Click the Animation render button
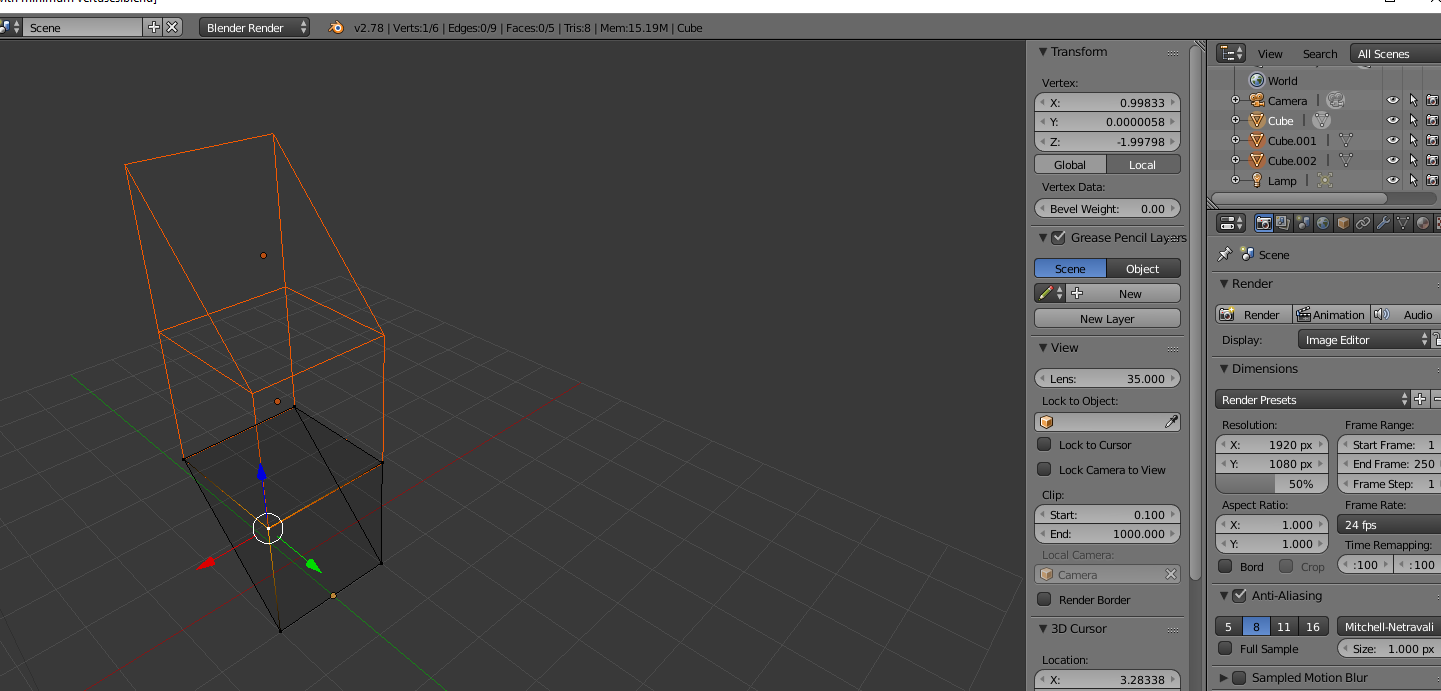This screenshot has width=1441, height=691. click(x=1330, y=315)
